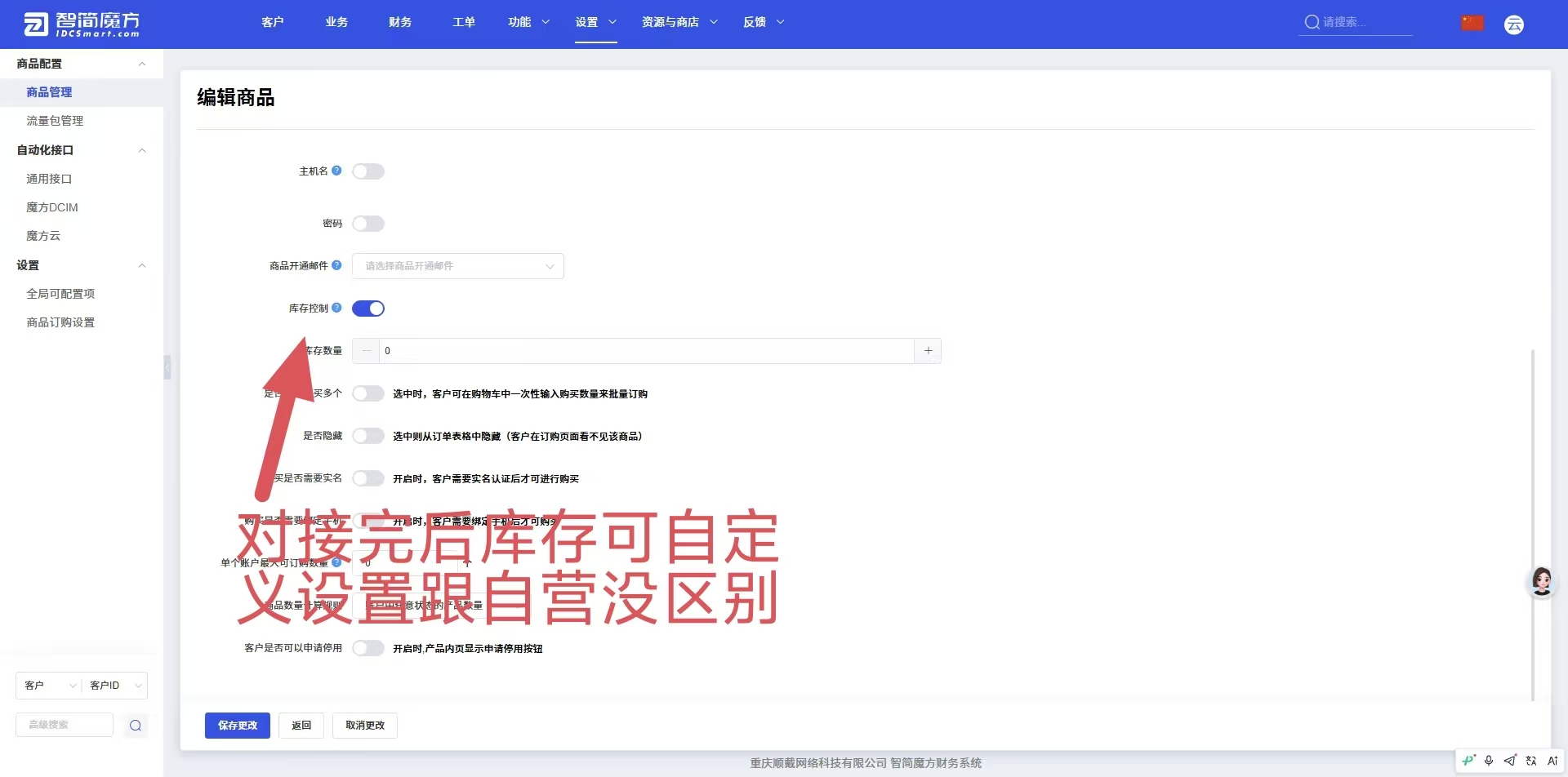Open 流量包管理 in the sidebar

click(x=55, y=121)
